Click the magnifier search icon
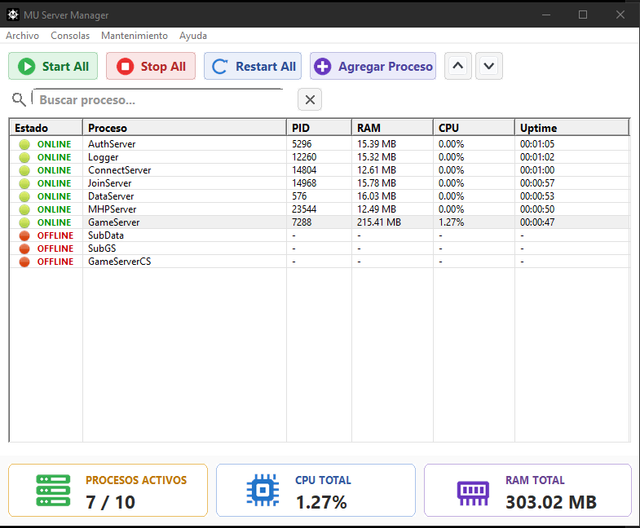Viewport: 640px width, 528px height. [18, 100]
